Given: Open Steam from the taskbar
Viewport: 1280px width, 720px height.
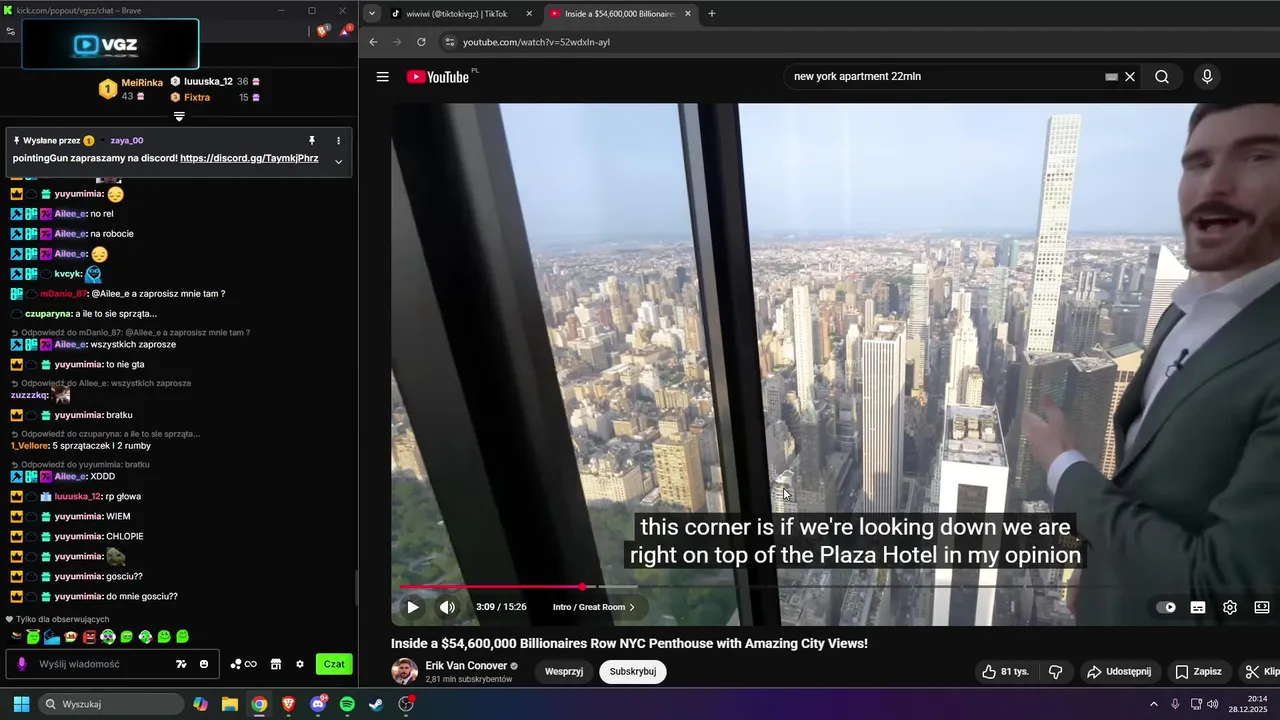Looking at the screenshot, I should click(x=376, y=704).
